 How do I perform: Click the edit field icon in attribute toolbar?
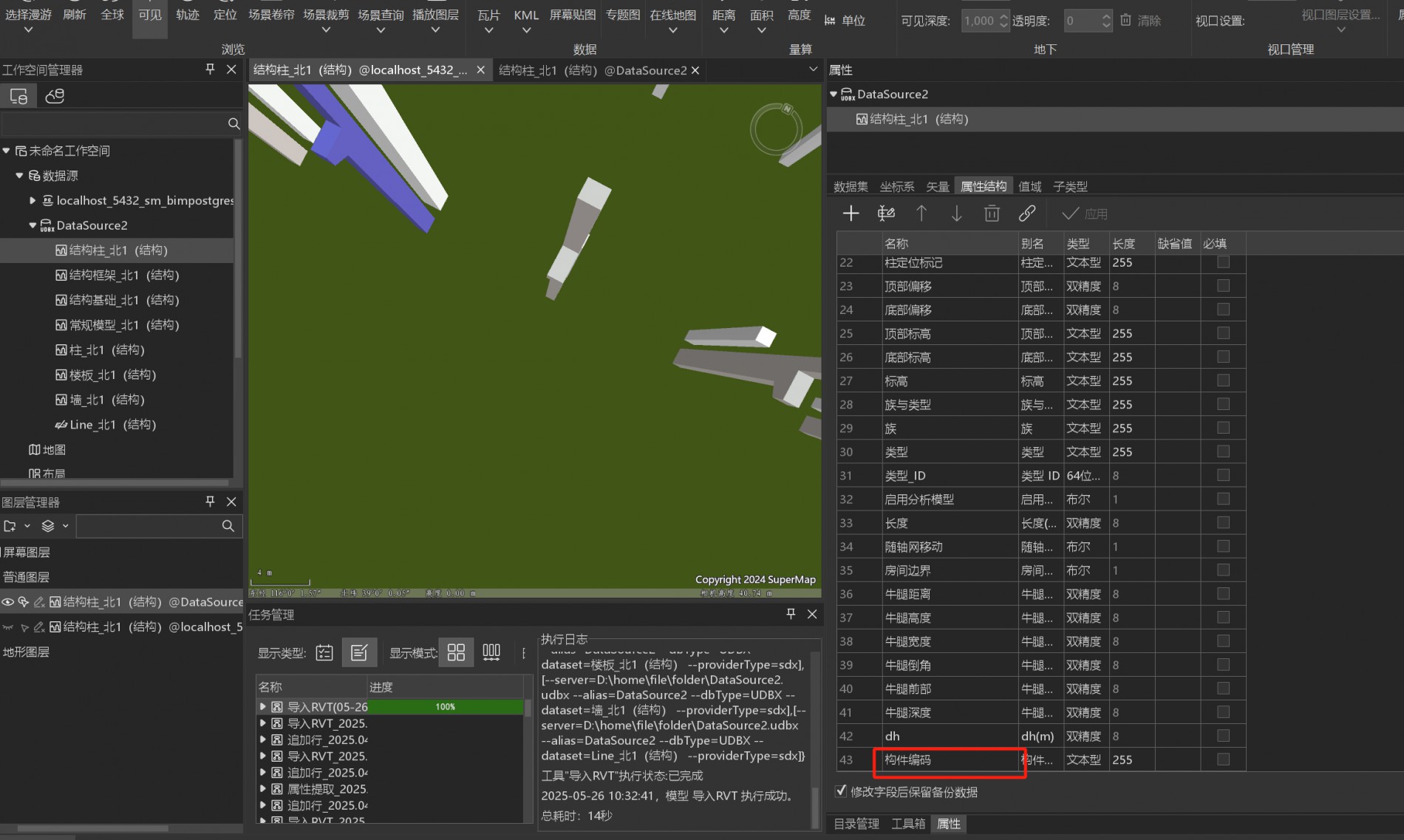coord(886,214)
